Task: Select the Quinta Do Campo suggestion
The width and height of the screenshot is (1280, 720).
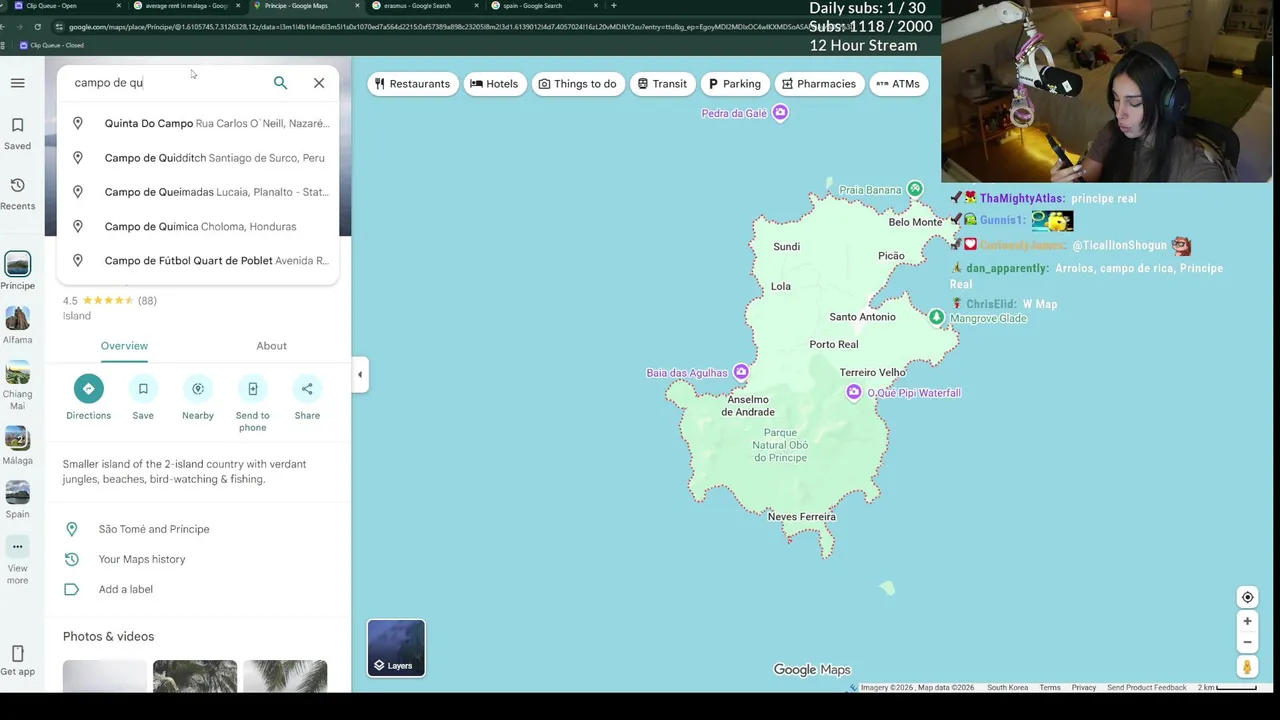Action: click(x=198, y=123)
